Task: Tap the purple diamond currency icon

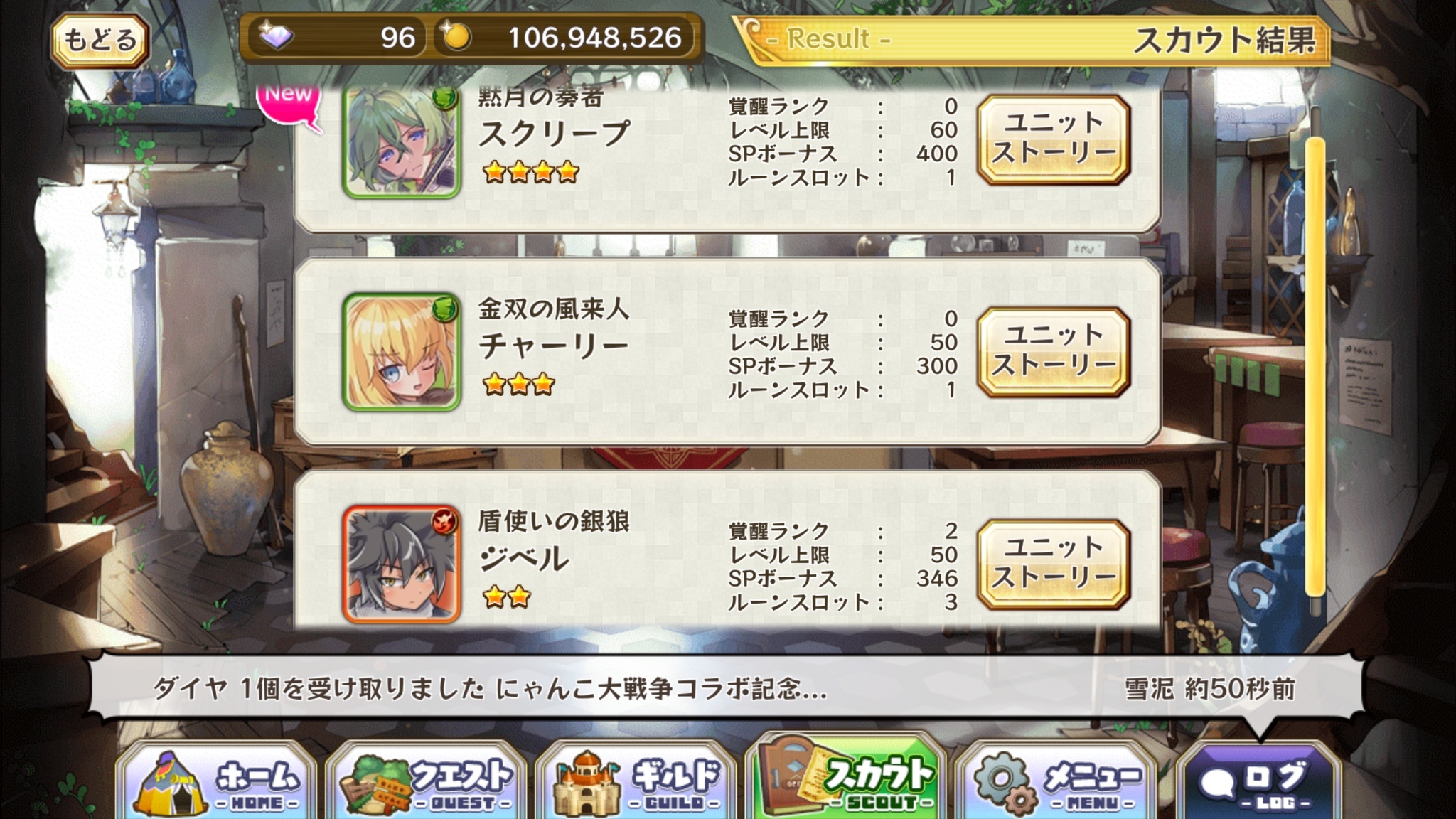Action: click(276, 37)
